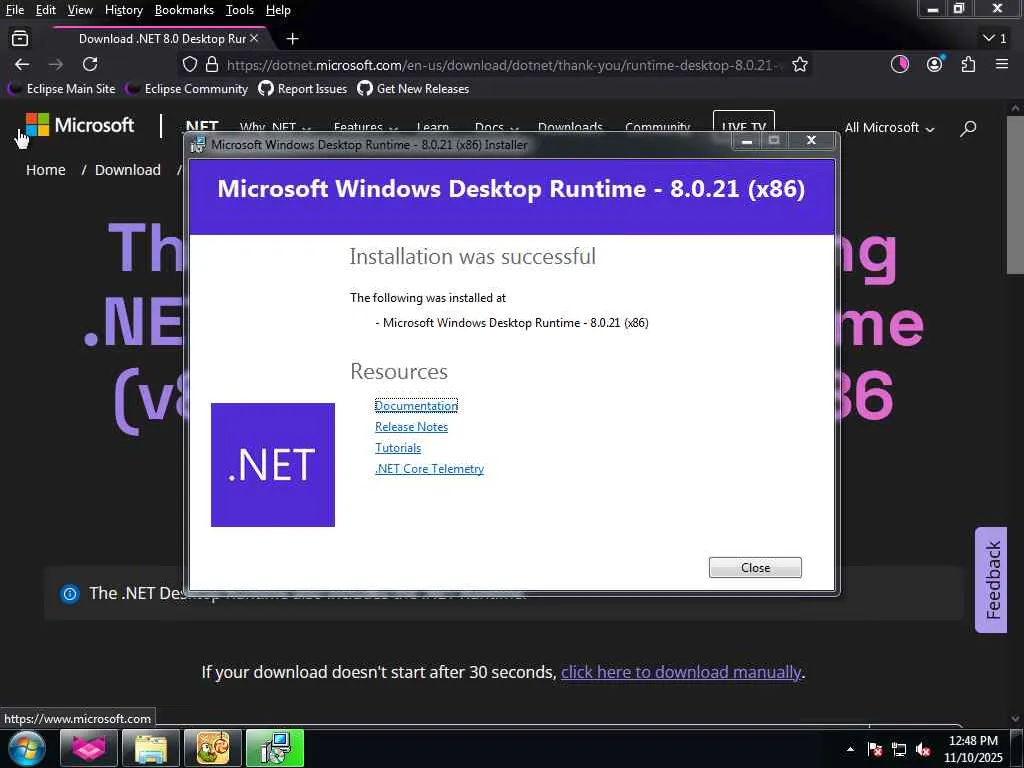Click the forward navigation arrow
This screenshot has height=768, width=1024.
pos(56,64)
